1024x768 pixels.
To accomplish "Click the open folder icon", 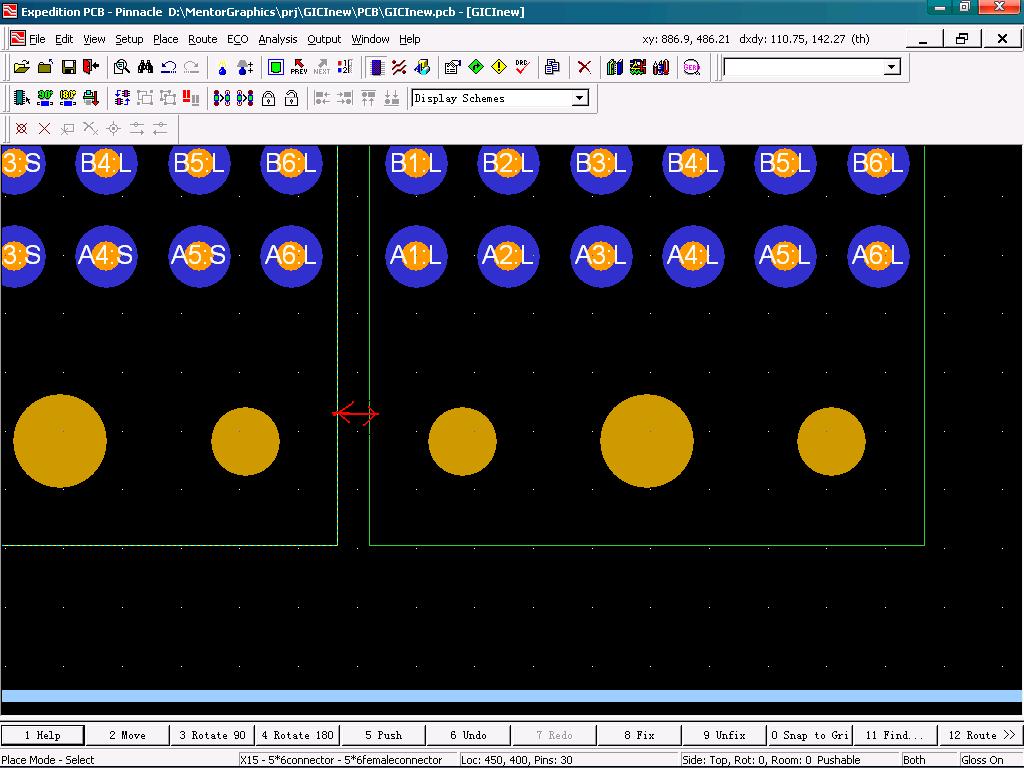I will click(21, 67).
